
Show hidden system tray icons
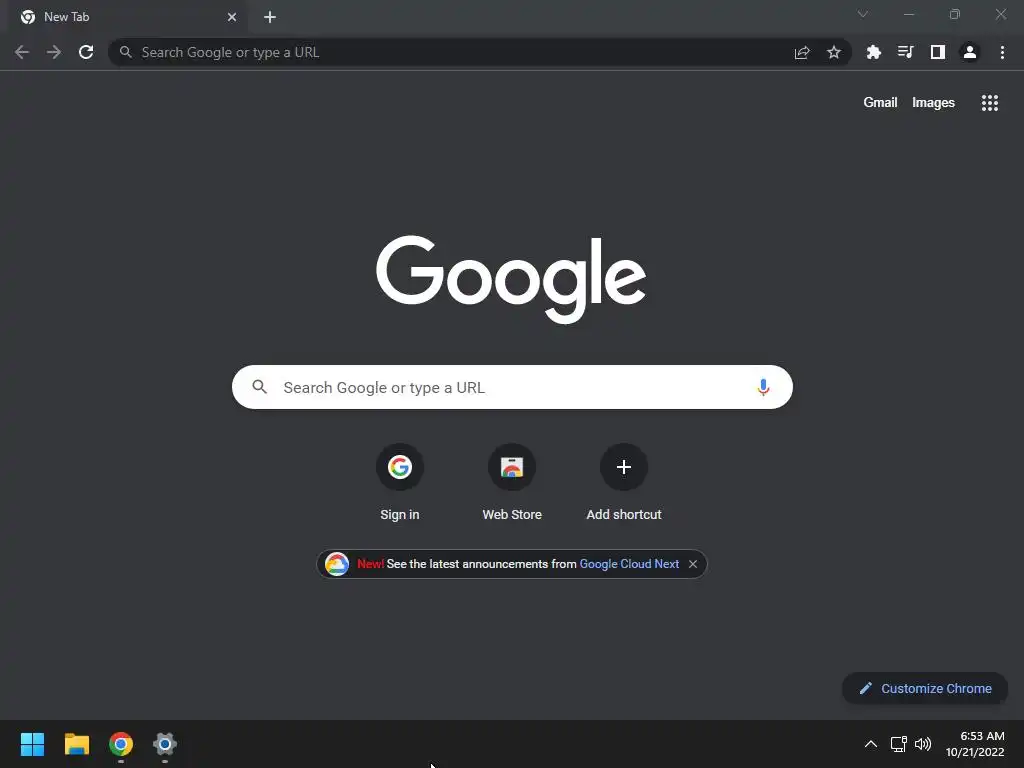(871, 744)
